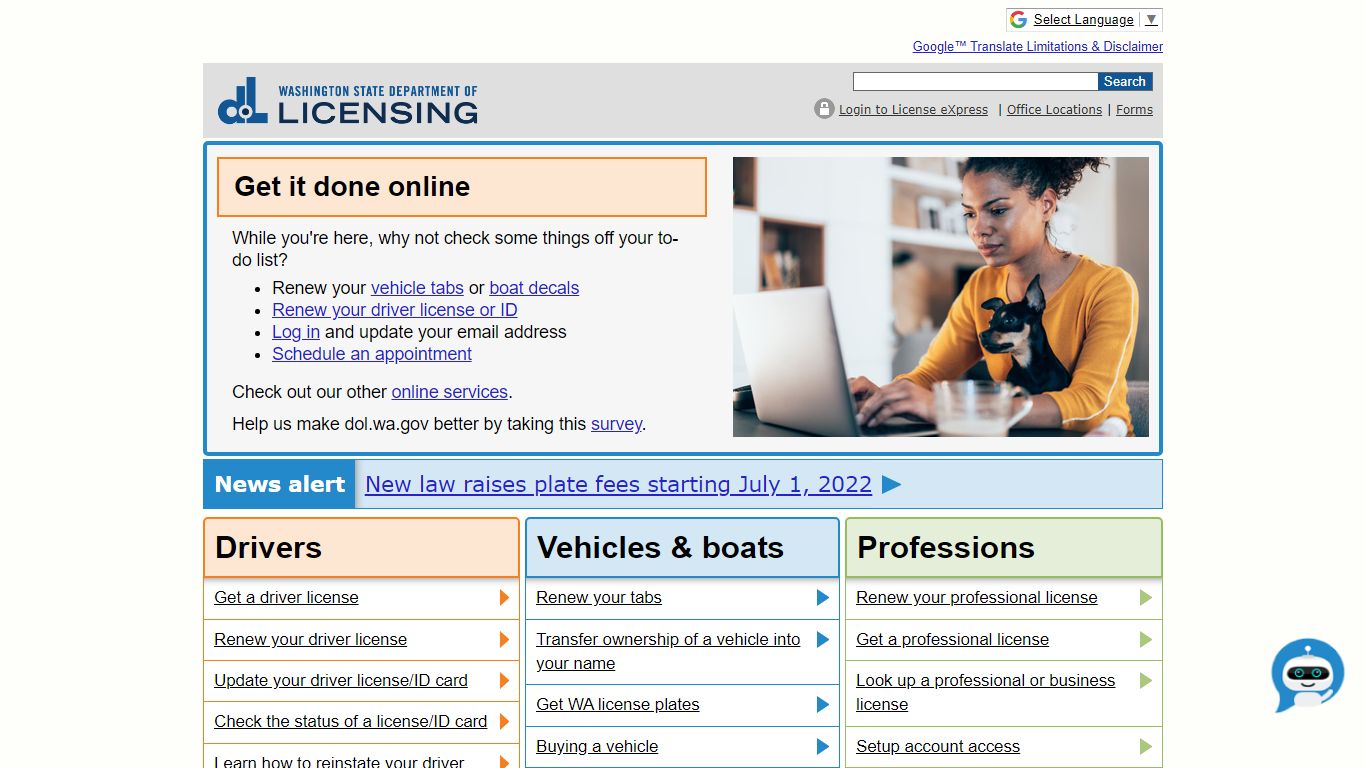Viewport: 1366px width, 768px height.
Task: Click the green arrow beside Renew your professional license
Action: (x=1145, y=598)
